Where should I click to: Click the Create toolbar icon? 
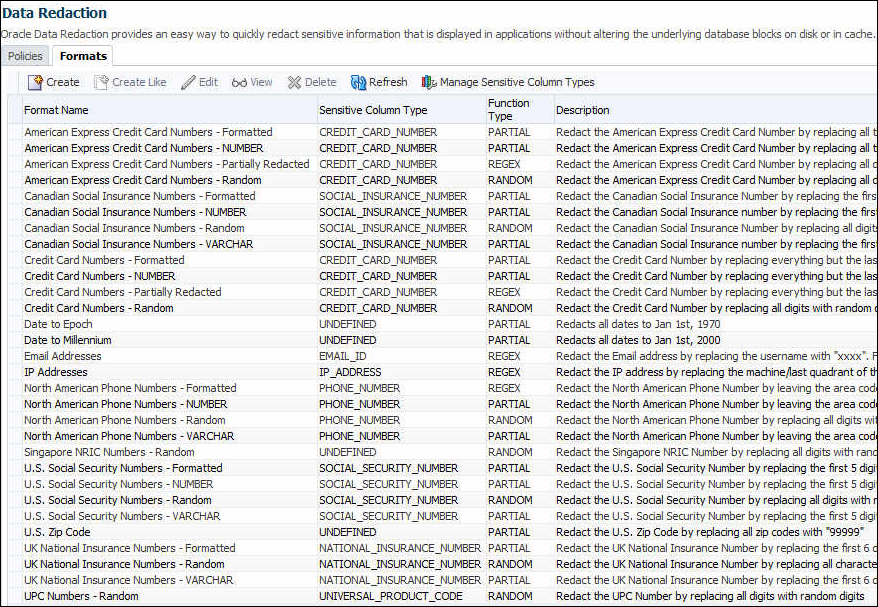coord(35,82)
